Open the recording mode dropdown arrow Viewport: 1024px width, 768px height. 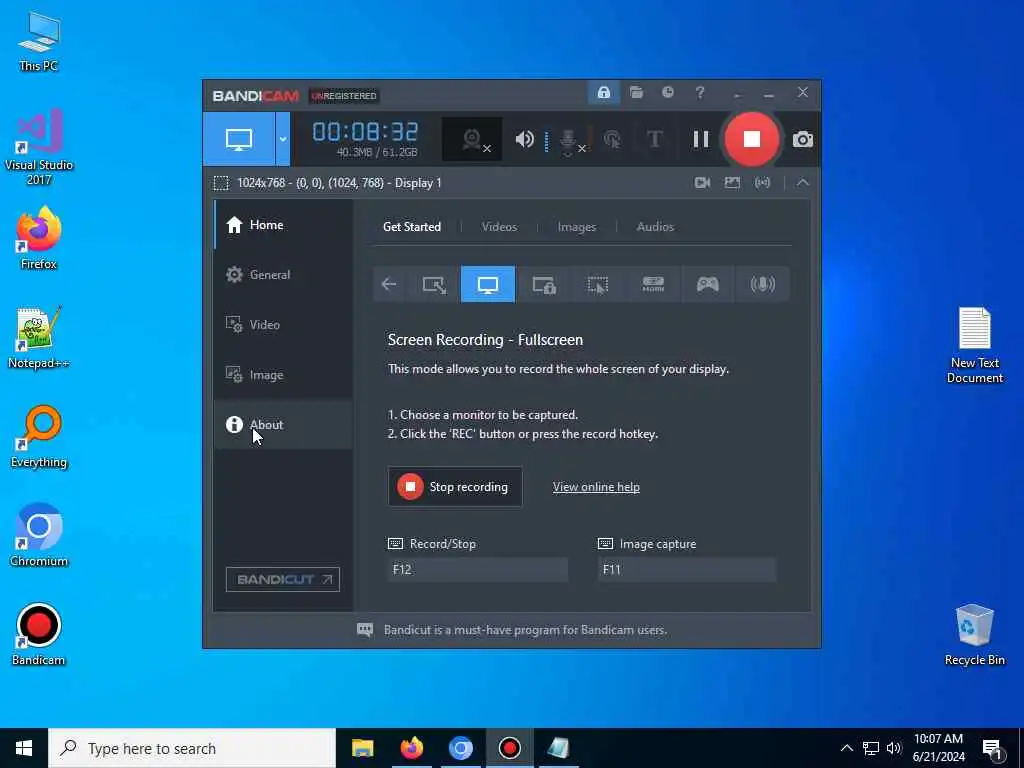tap(283, 138)
